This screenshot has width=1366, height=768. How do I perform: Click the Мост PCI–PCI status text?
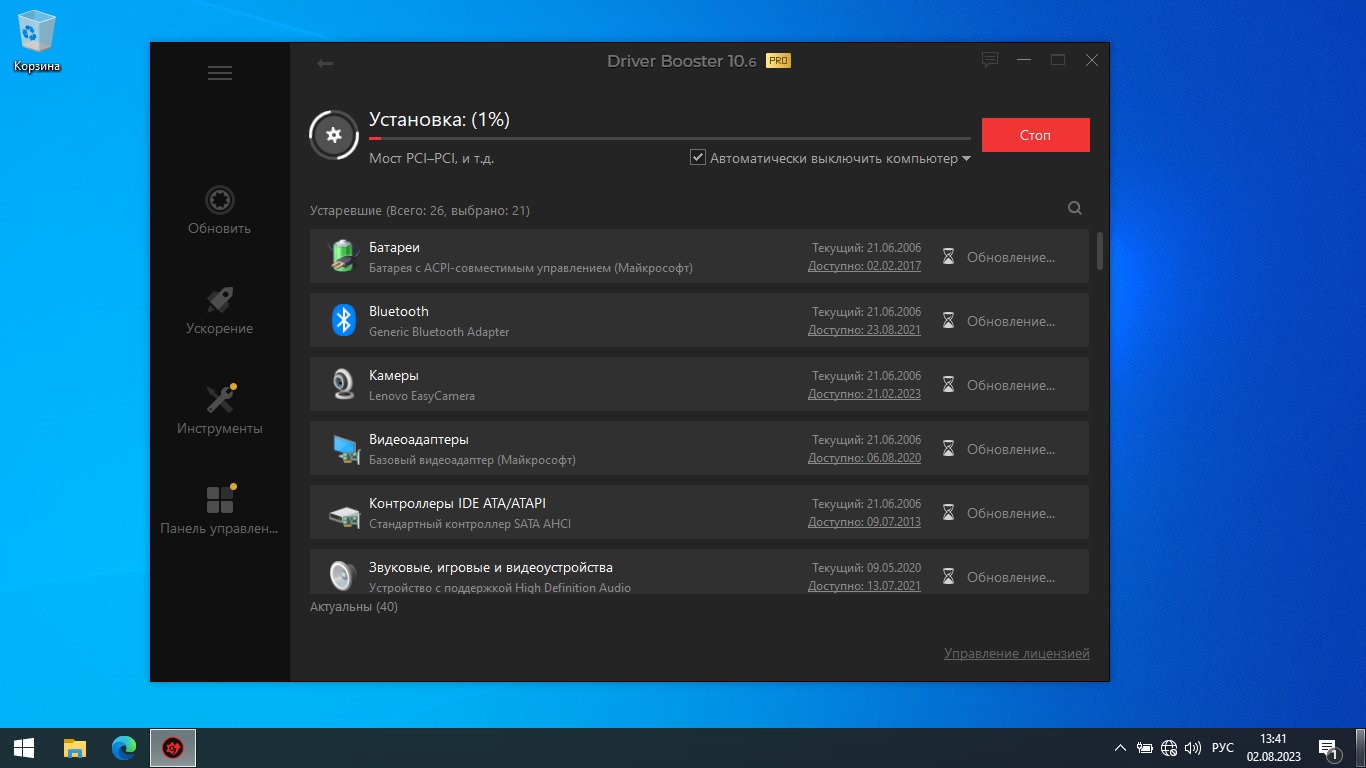click(x=431, y=158)
